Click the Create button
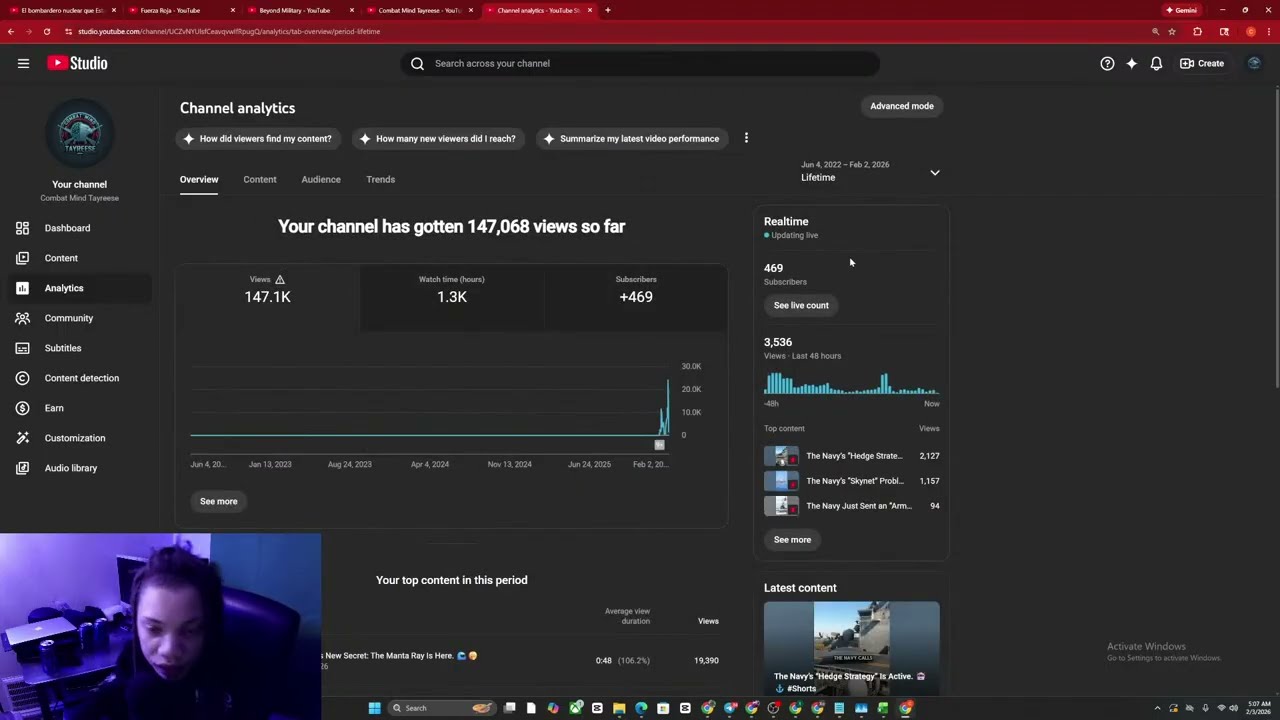The image size is (1280, 720). 1202,63
